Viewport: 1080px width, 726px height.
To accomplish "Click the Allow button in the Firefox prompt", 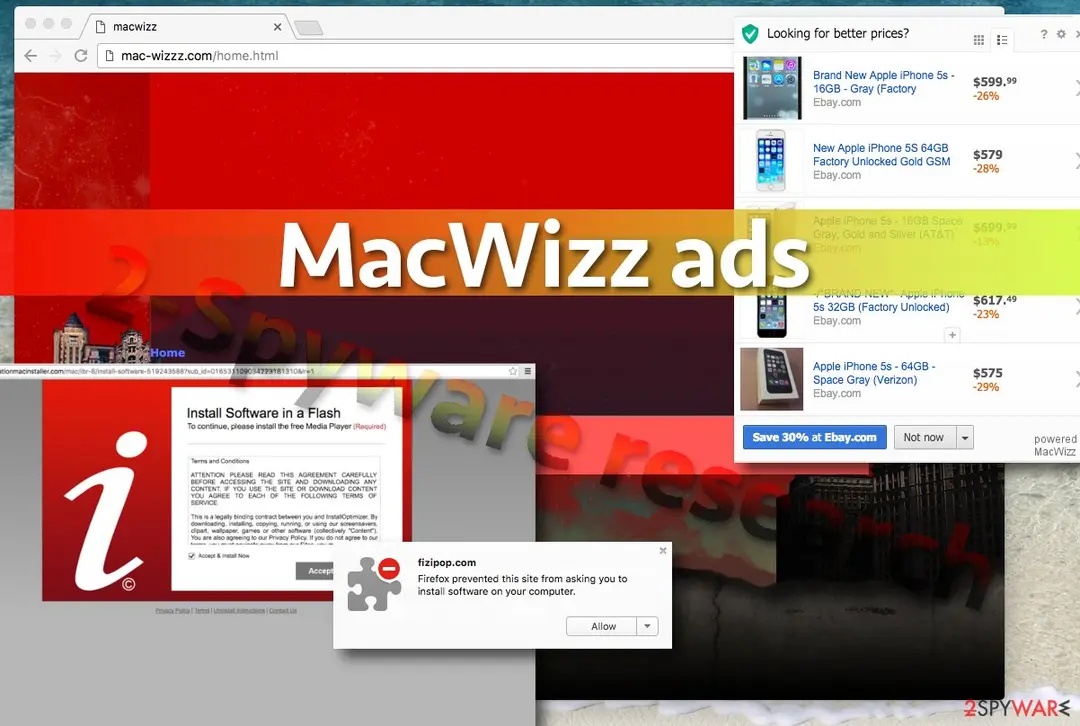I will [x=602, y=626].
